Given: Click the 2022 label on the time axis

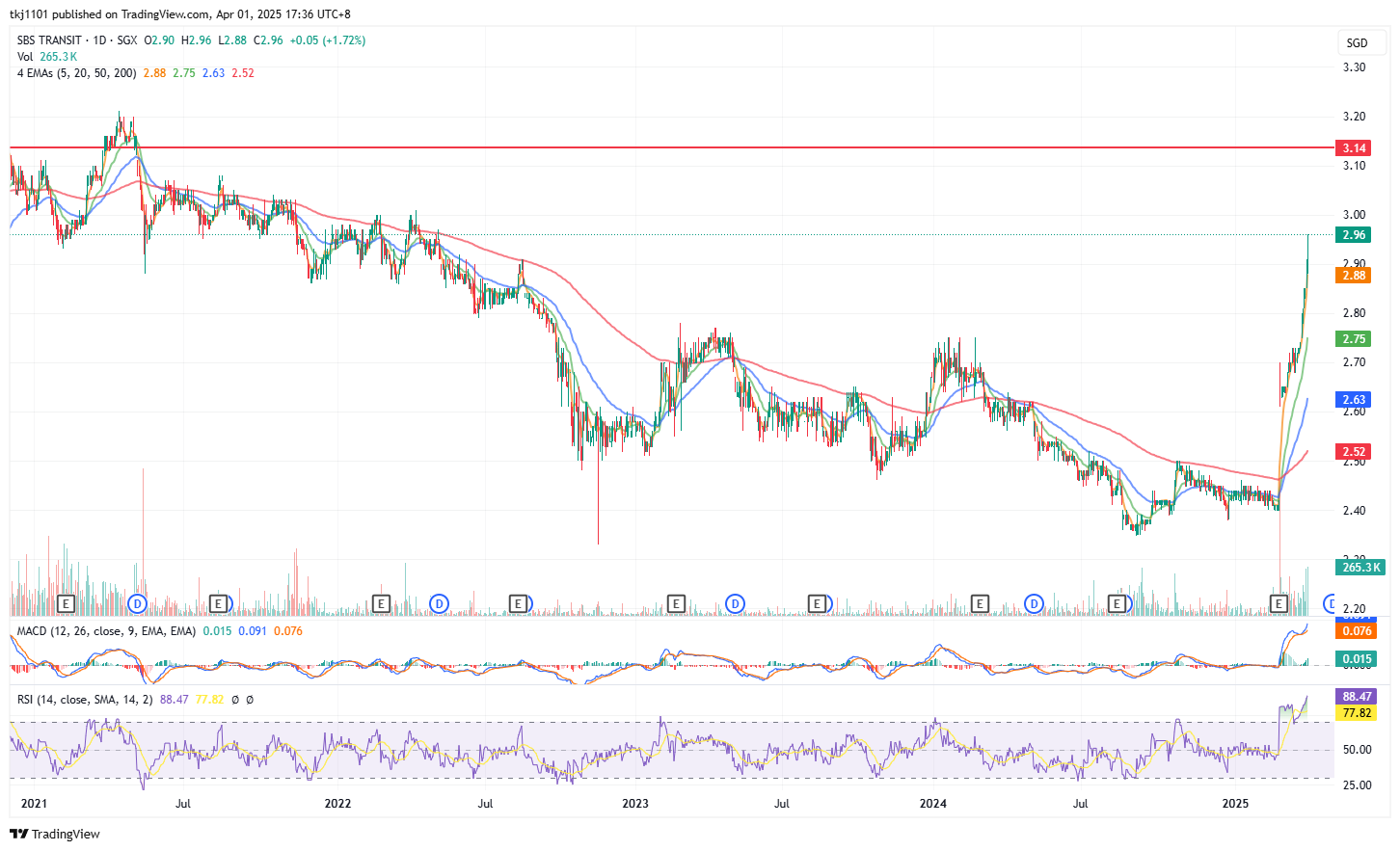Looking at the screenshot, I should 337,804.
